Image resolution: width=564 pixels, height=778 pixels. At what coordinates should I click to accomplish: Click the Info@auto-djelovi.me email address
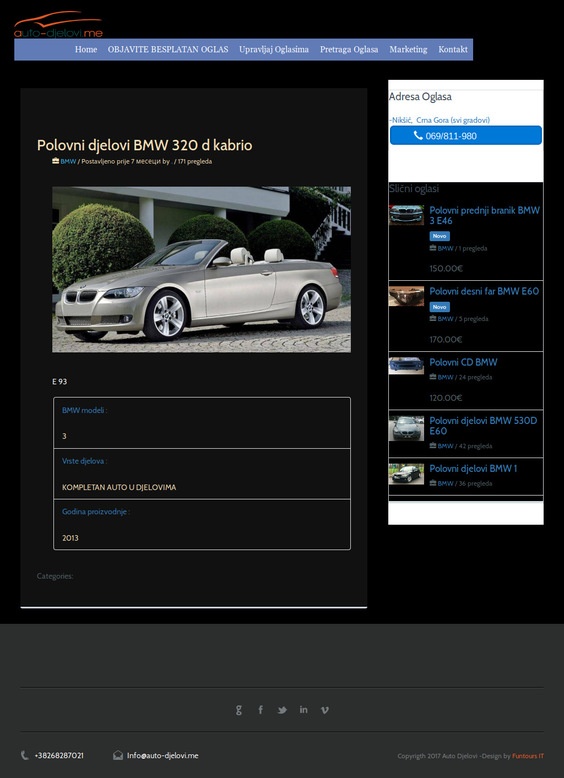pyautogui.click(x=162, y=756)
